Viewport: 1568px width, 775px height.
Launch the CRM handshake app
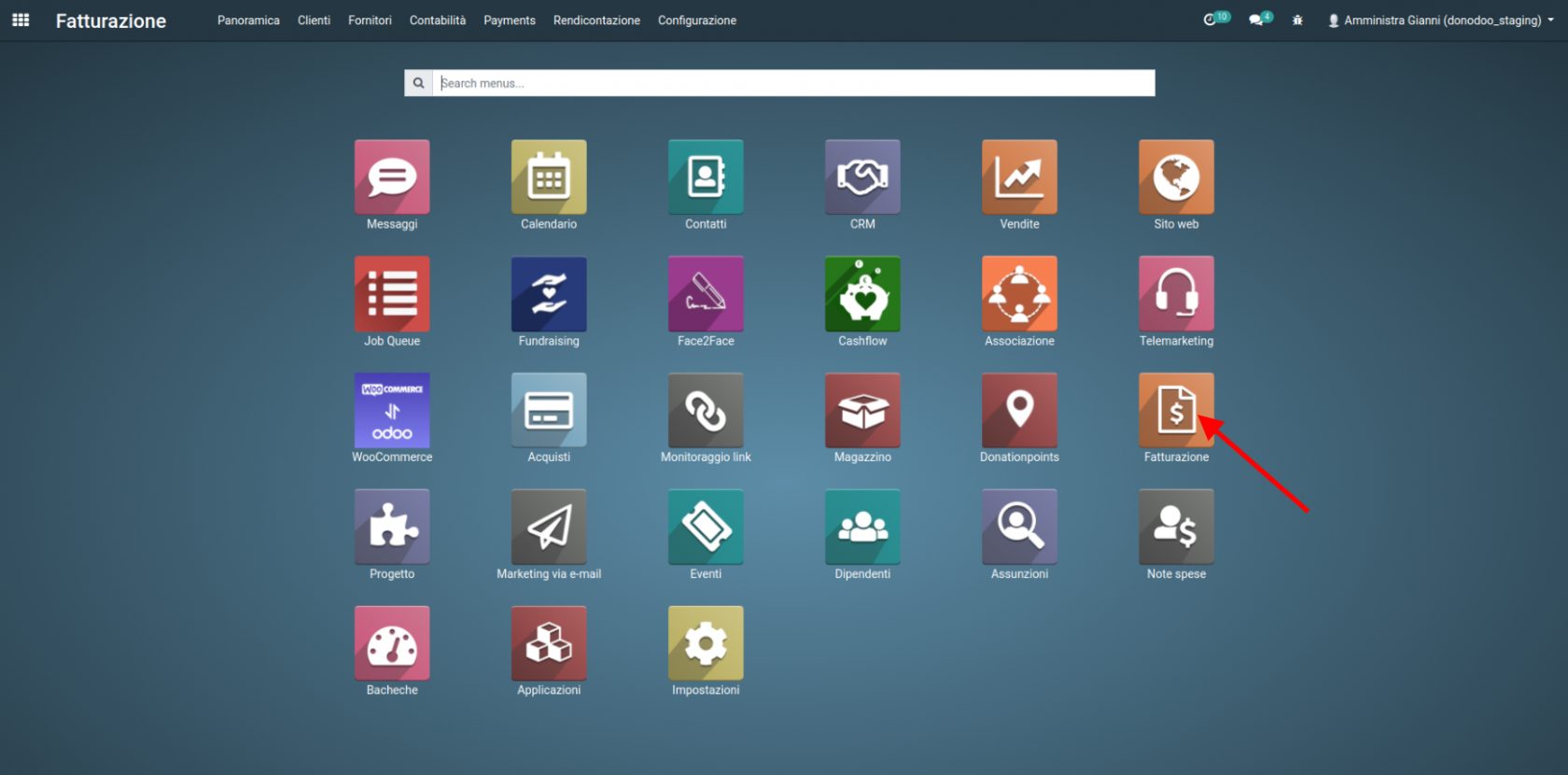click(x=862, y=177)
